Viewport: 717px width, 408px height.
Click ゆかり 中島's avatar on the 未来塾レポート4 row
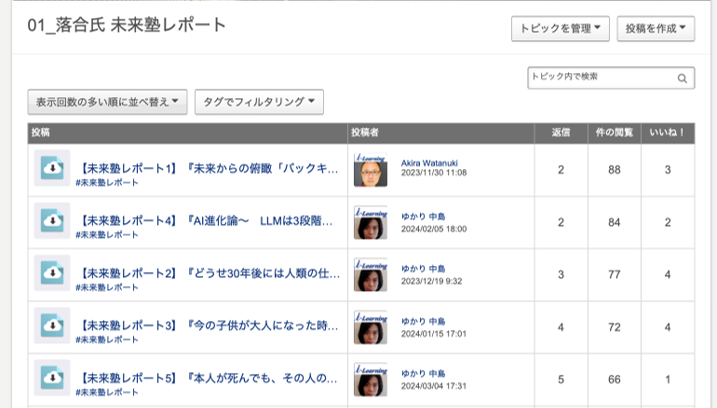pos(371,221)
